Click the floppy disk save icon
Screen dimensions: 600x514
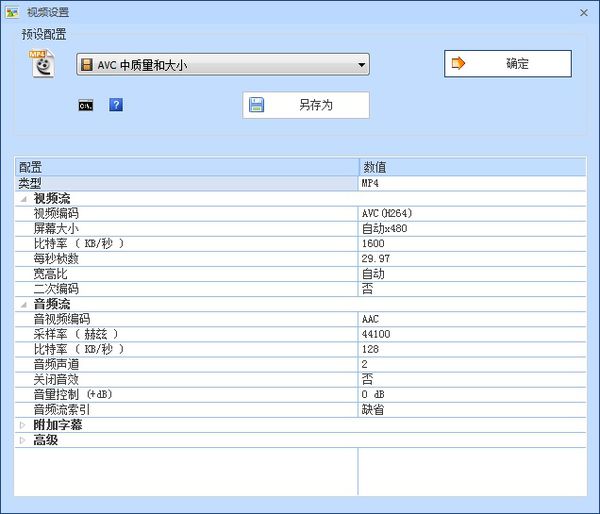256,105
